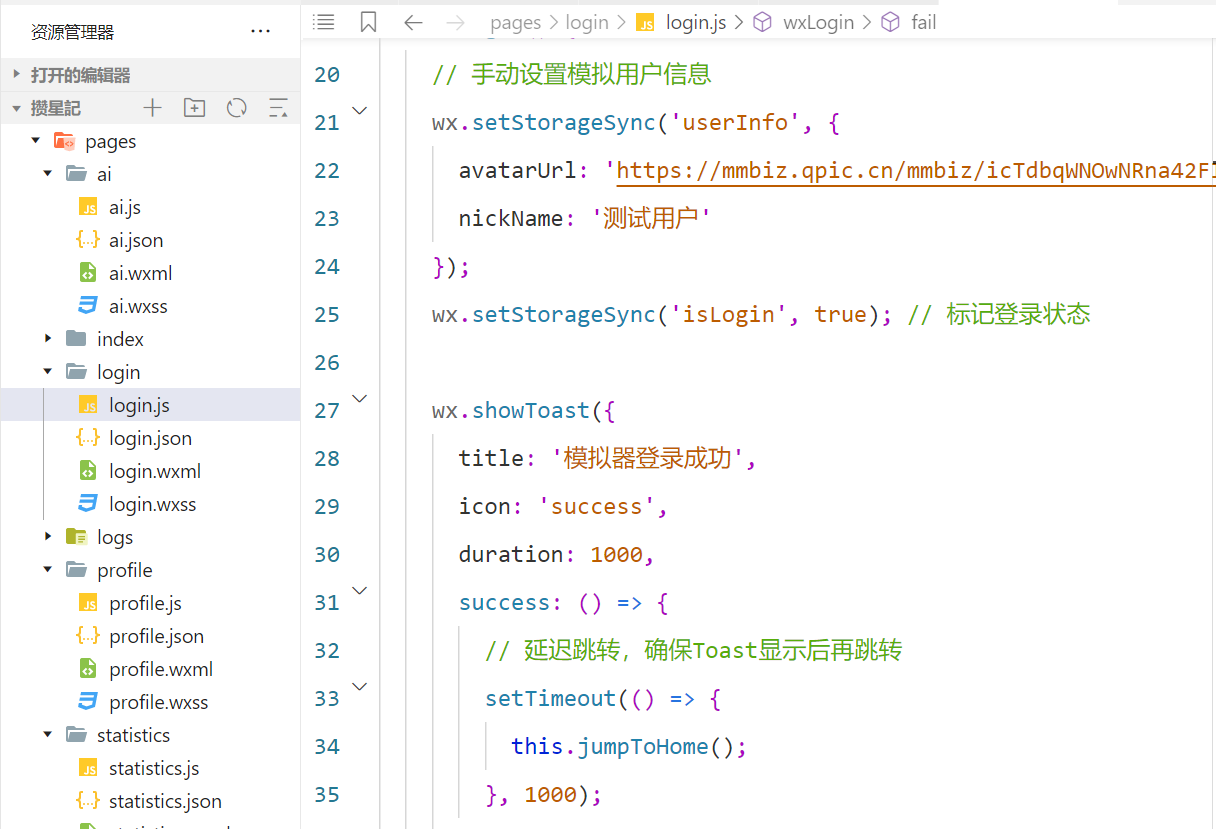Open profile.js file

(x=145, y=603)
